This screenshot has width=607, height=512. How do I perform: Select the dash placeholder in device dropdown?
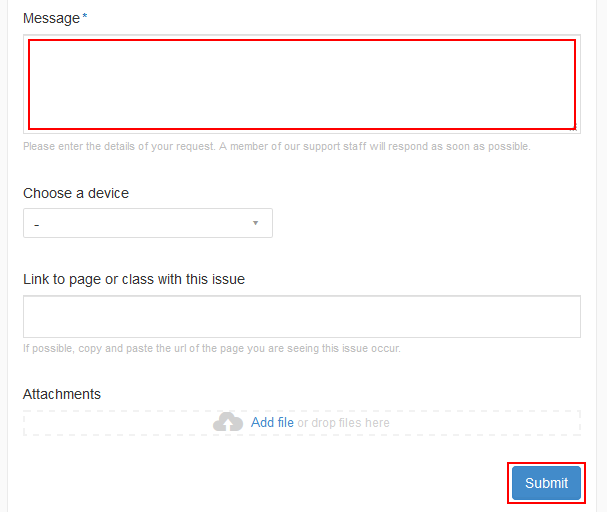click(37, 225)
